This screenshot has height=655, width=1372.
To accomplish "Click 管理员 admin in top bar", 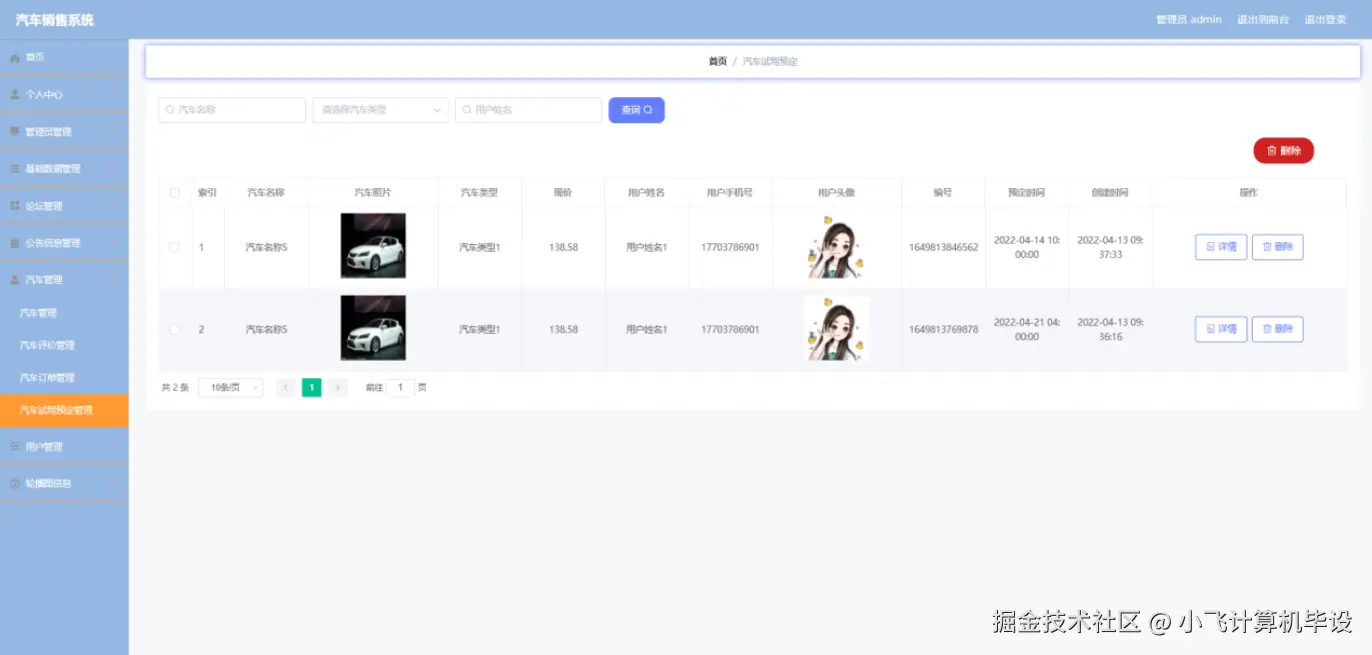I will coord(1189,20).
